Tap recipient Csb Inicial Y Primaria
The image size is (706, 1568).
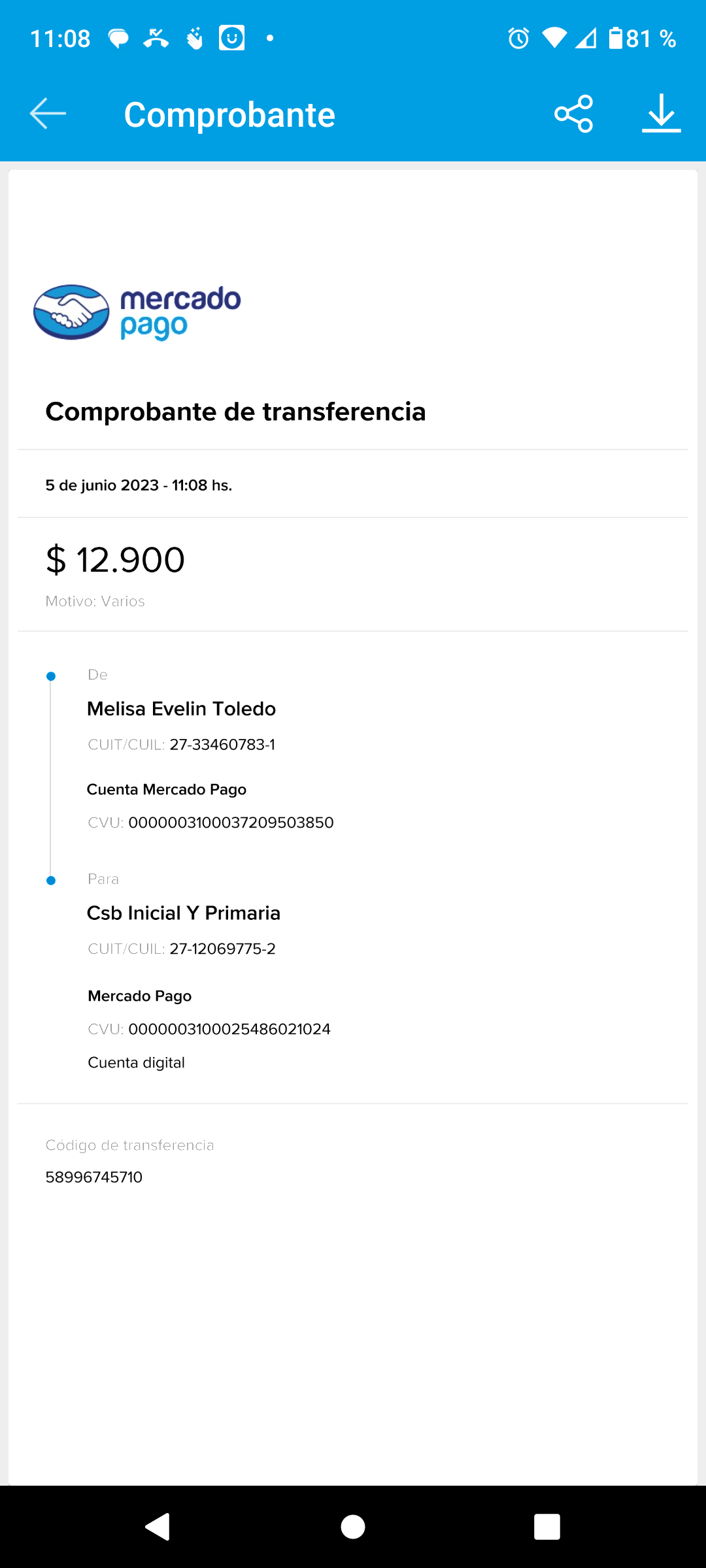pos(184,913)
